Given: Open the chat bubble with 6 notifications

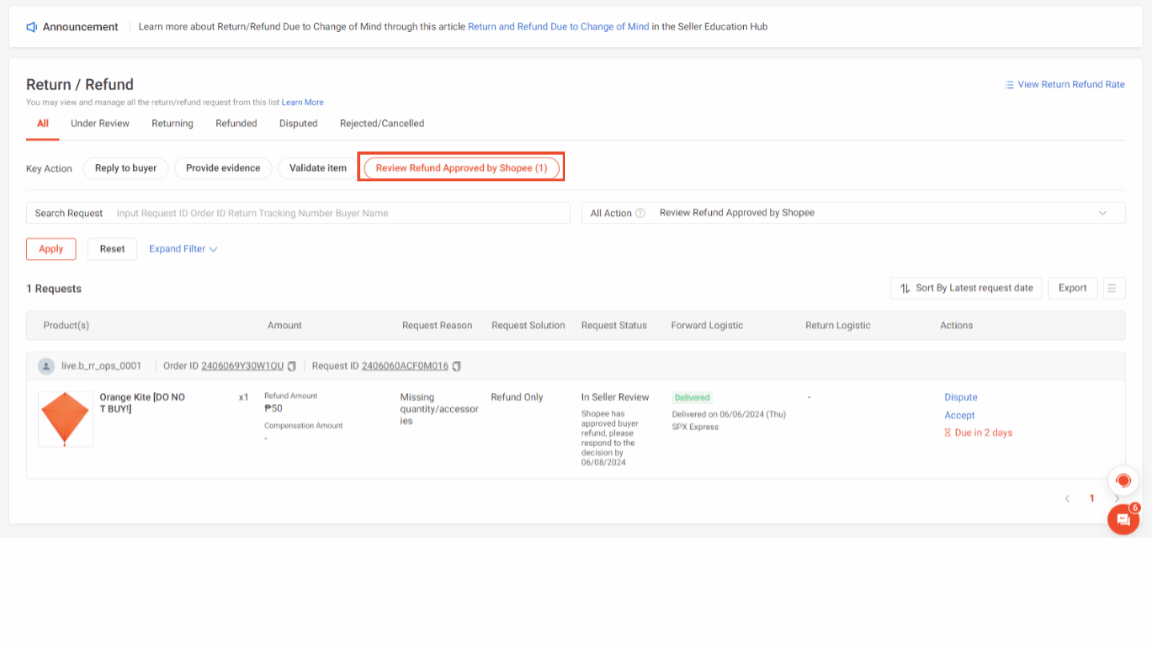Looking at the screenshot, I should click(x=1122, y=519).
